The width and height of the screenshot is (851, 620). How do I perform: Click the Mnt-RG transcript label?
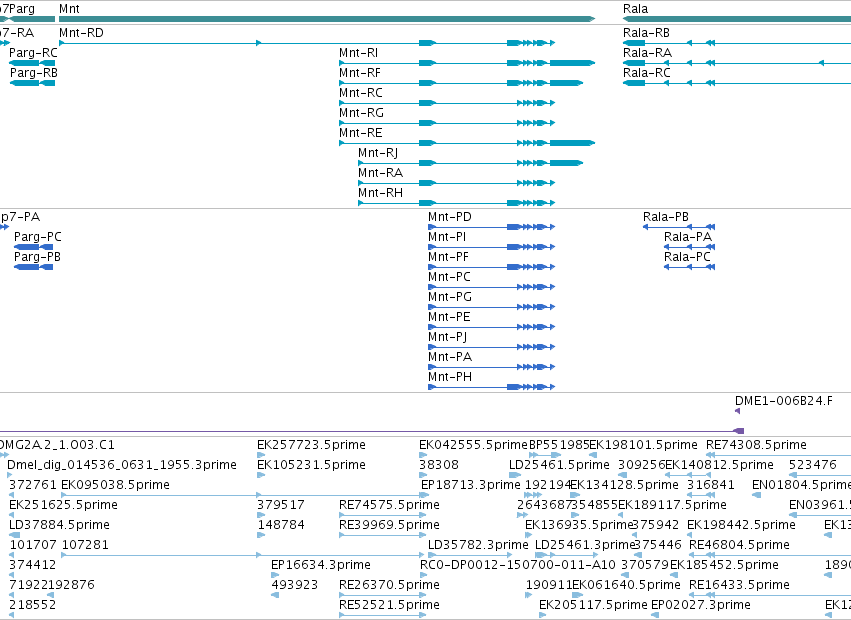(x=361, y=113)
